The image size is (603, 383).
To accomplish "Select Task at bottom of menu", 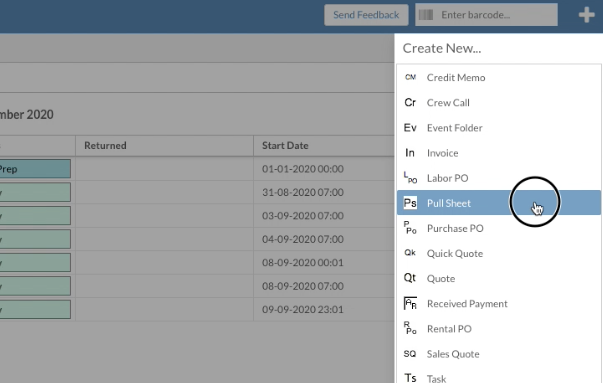I will tap(499, 376).
